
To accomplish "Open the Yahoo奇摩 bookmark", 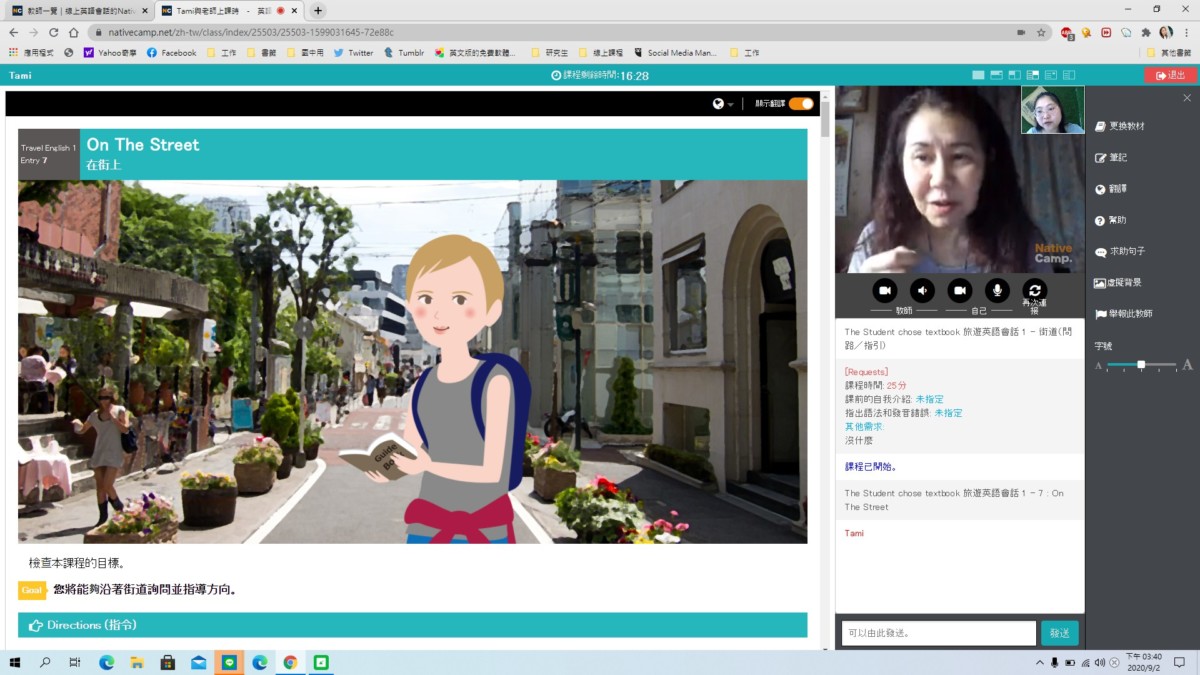I will coord(109,53).
